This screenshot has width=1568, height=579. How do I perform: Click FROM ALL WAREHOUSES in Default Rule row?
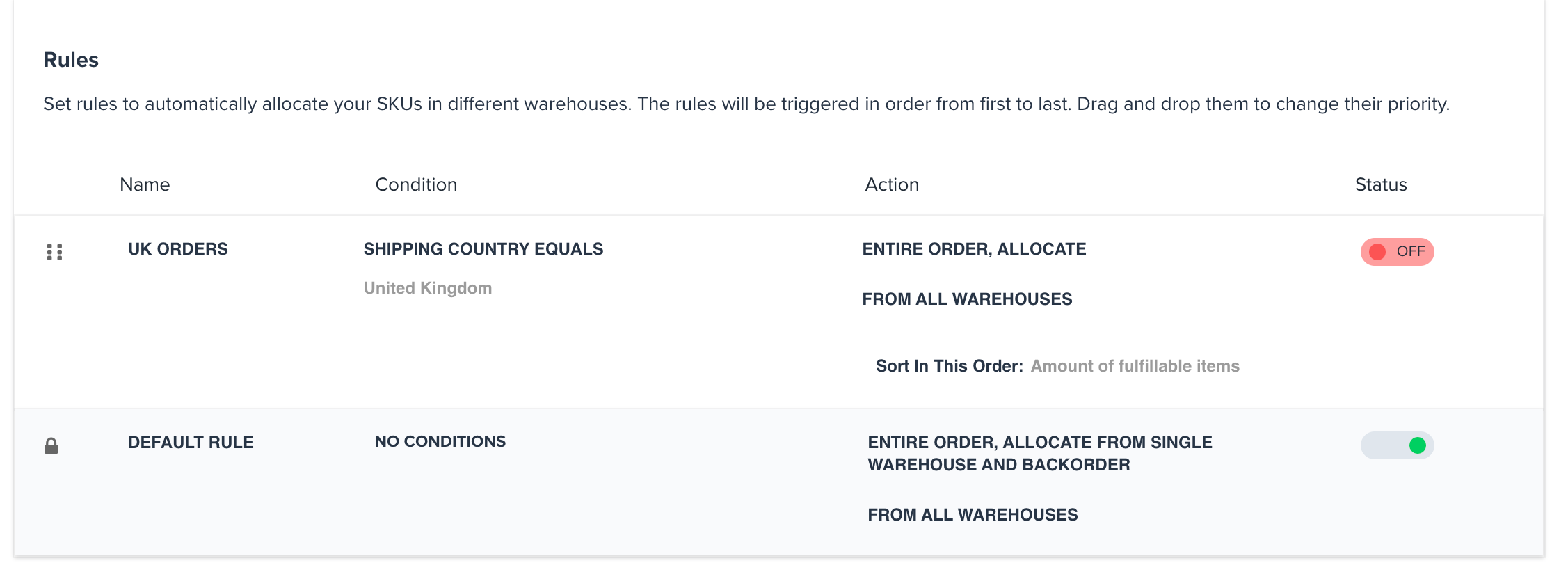973,515
